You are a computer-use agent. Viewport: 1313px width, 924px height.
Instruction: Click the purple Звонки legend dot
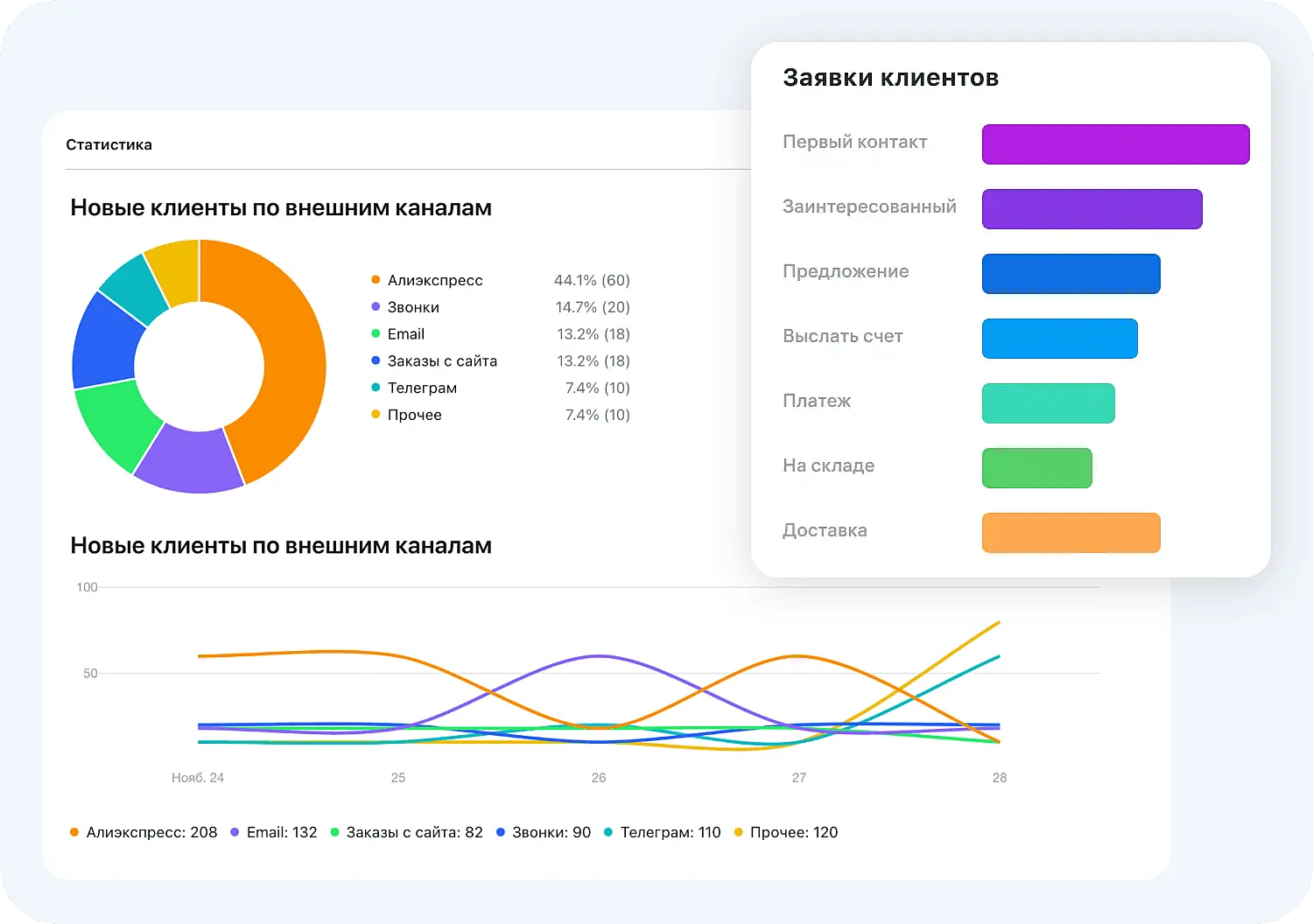[375, 307]
